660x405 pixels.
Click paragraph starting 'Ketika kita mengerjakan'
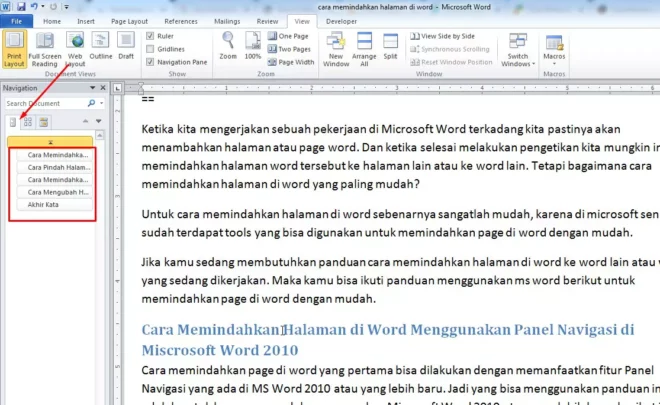click(x=400, y=157)
